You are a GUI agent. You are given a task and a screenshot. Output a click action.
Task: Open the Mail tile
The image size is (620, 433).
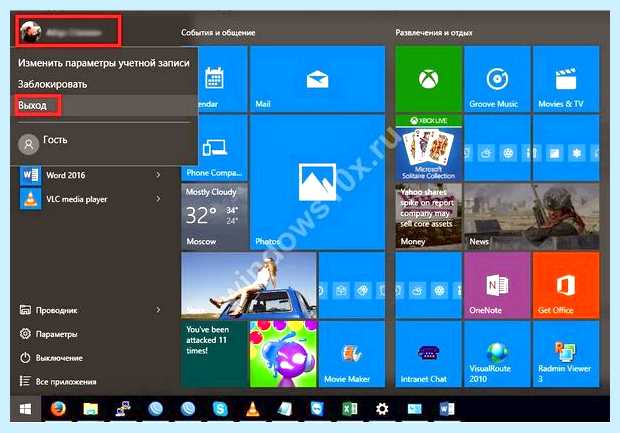pos(317,79)
